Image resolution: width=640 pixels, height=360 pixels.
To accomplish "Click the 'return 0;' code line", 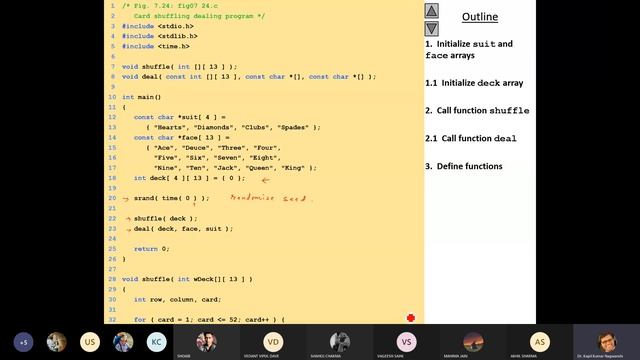I will (151, 249).
